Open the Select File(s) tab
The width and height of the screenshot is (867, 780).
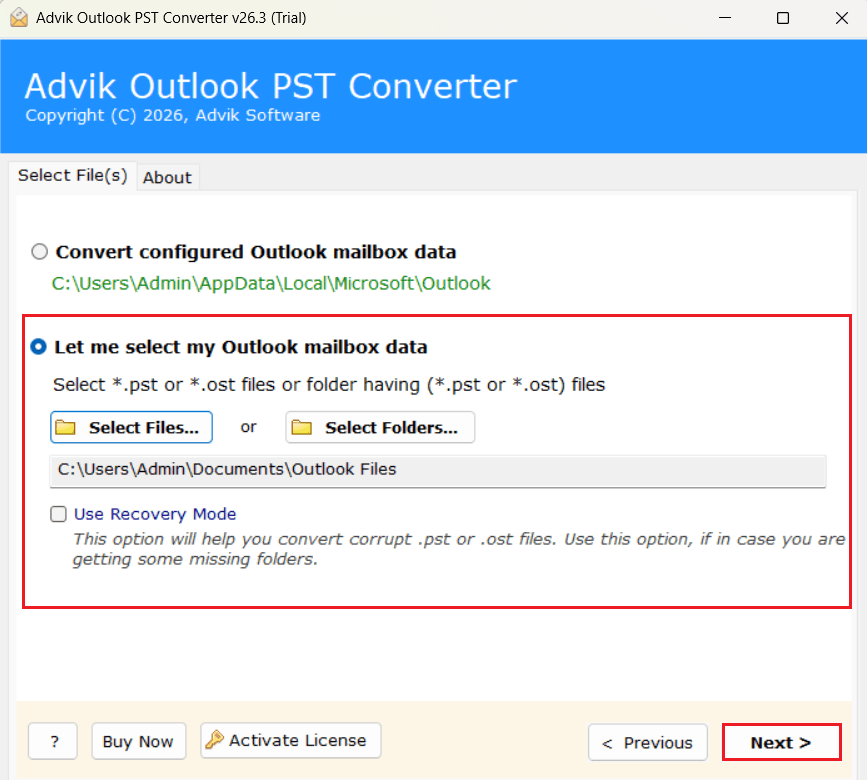click(72, 175)
